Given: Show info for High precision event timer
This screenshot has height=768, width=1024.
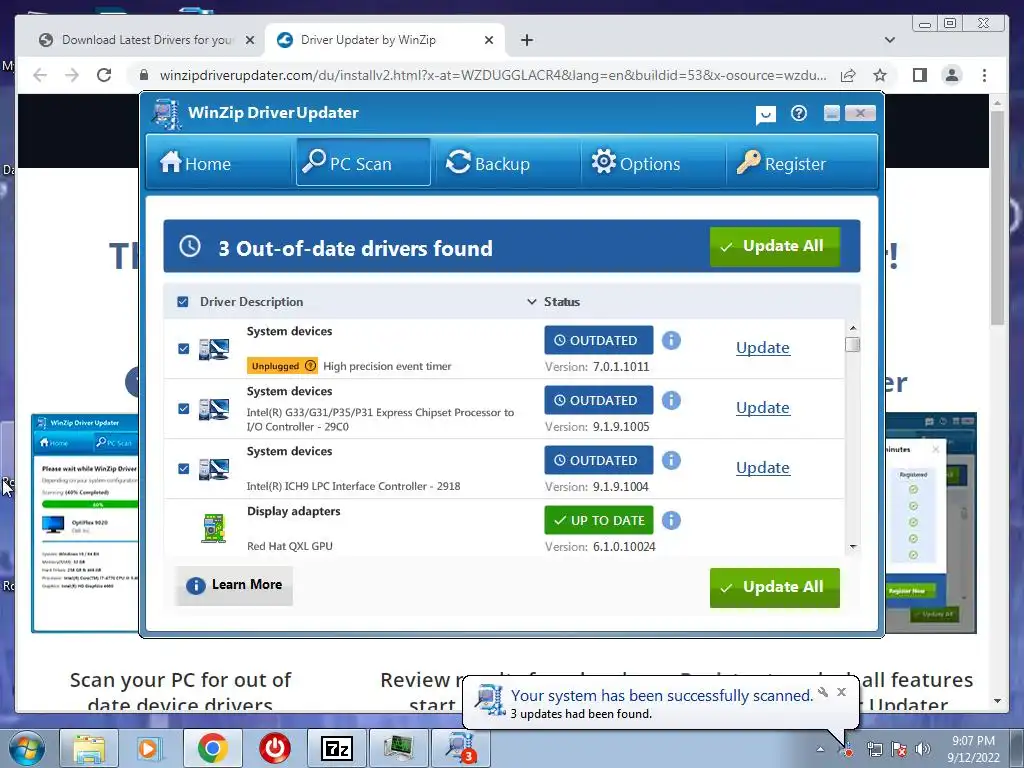Looking at the screenshot, I should pos(671,340).
